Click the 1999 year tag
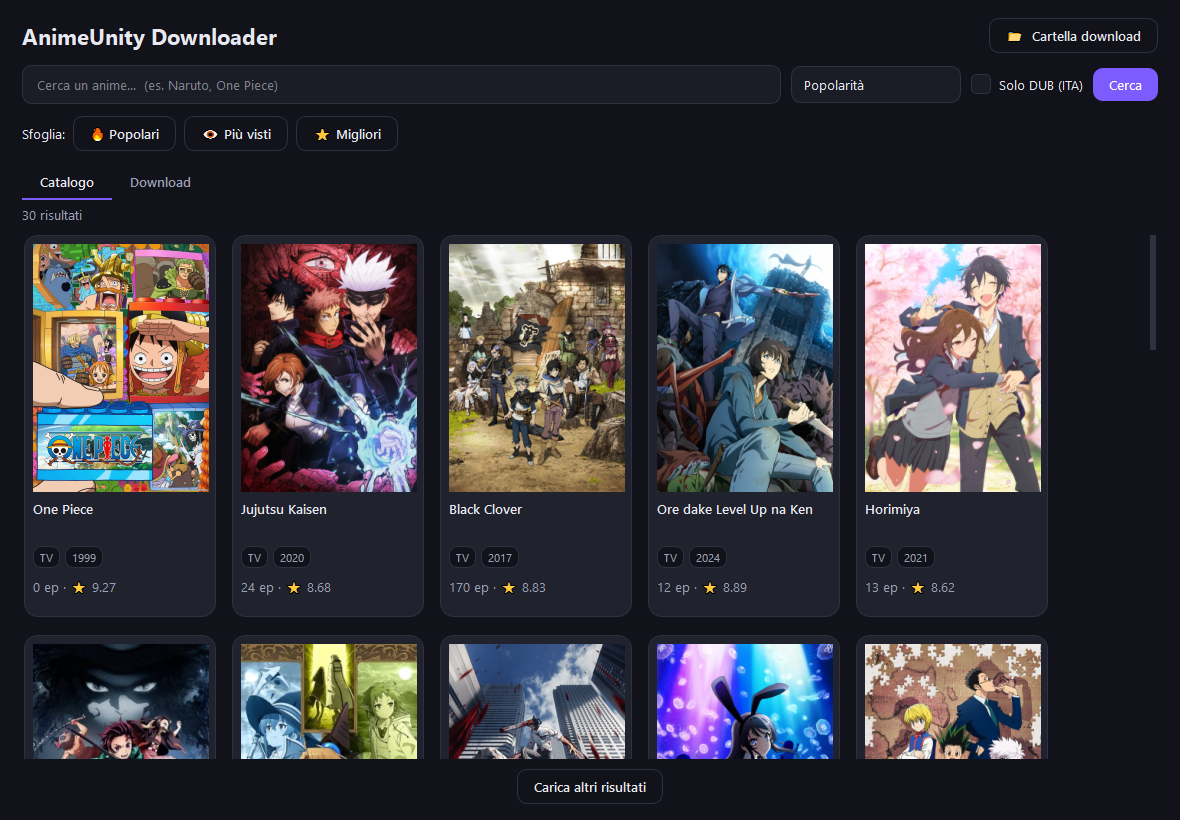Viewport: 1180px width, 820px height. (84, 557)
